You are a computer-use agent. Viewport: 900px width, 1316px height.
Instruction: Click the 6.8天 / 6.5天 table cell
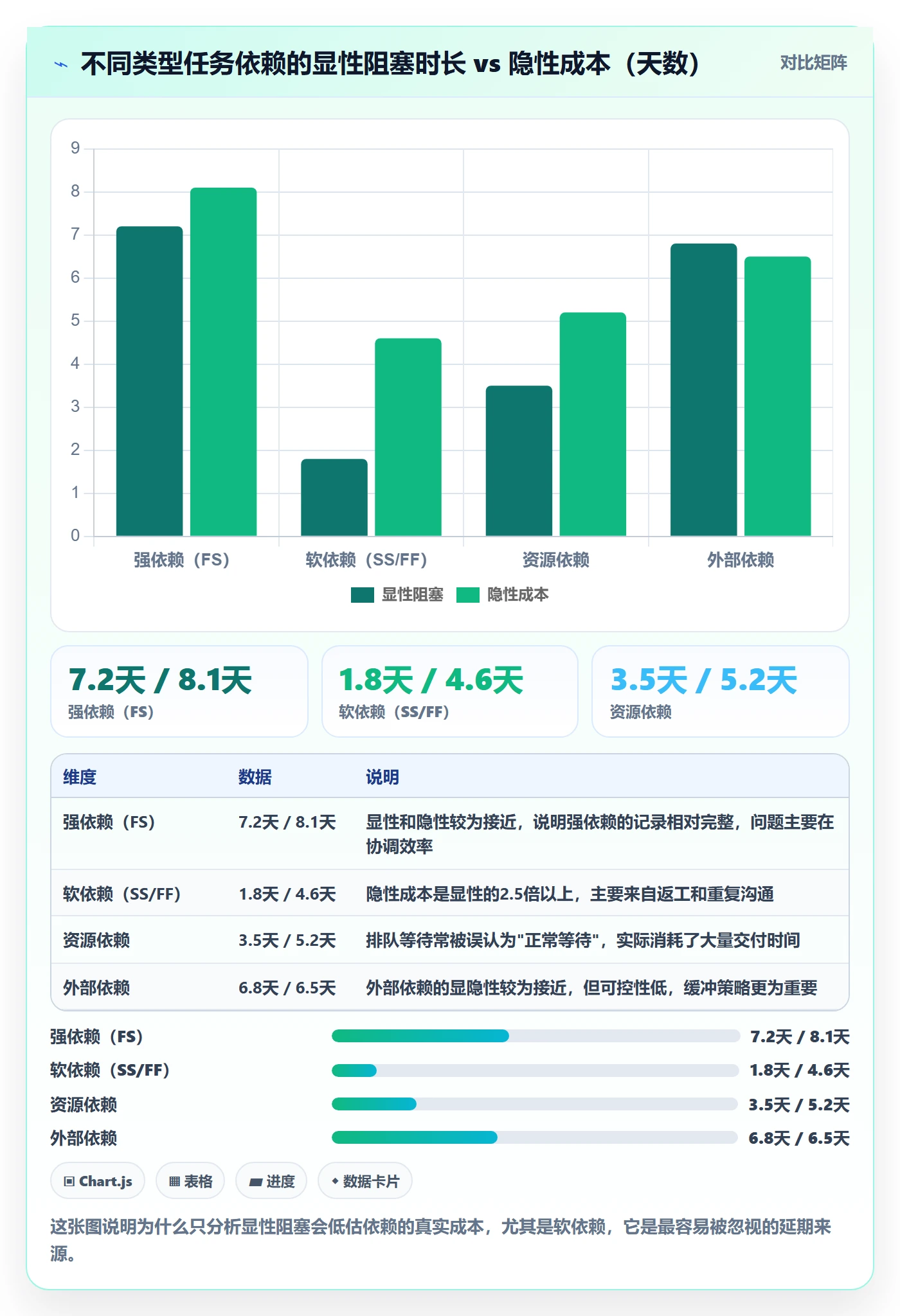pyautogui.click(x=287, y=988)
